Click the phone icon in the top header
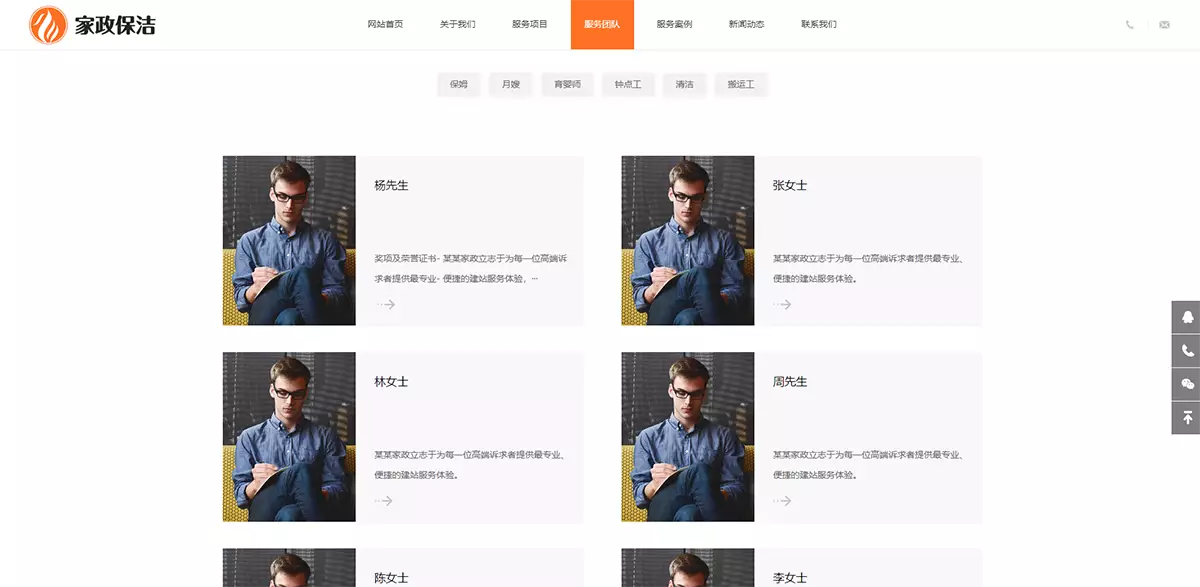 tap(1127, 24)
